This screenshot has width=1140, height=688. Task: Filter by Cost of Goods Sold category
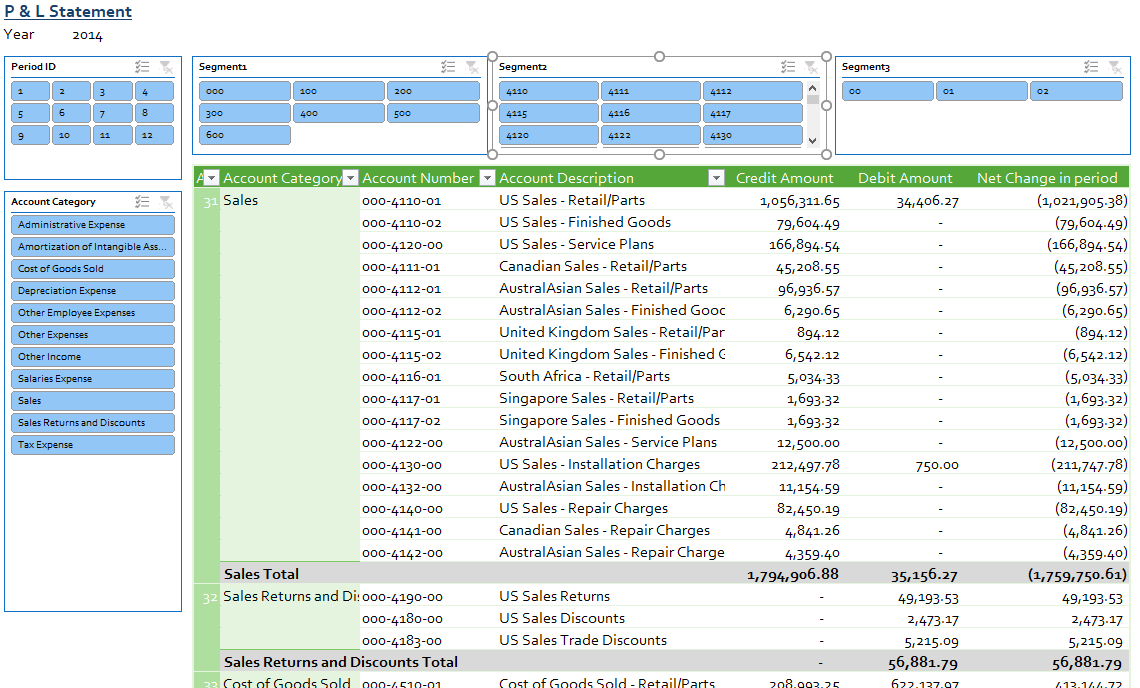(93, 268)
